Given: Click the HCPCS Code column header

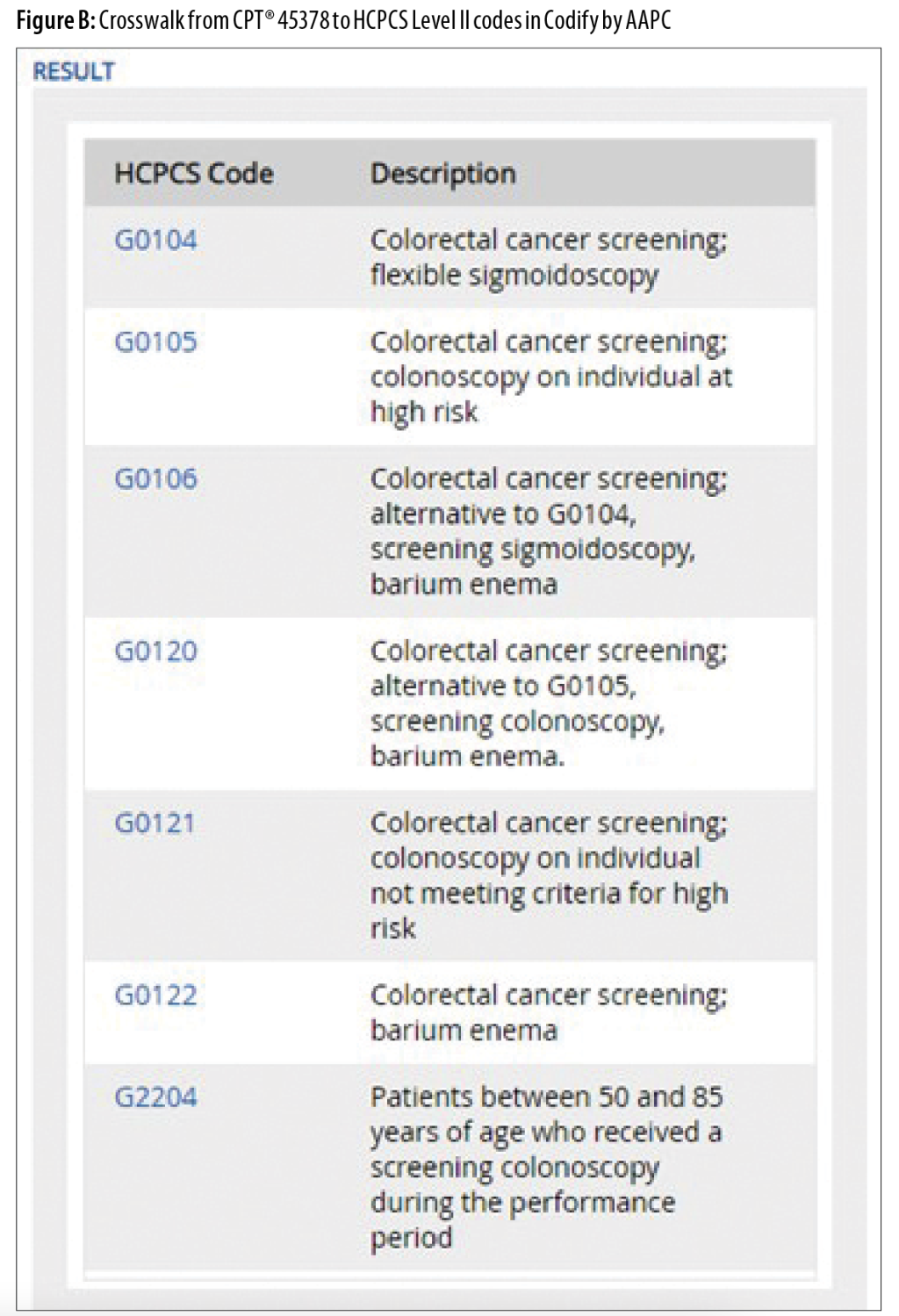Looking at the screenshot, I should click(194, 173).
